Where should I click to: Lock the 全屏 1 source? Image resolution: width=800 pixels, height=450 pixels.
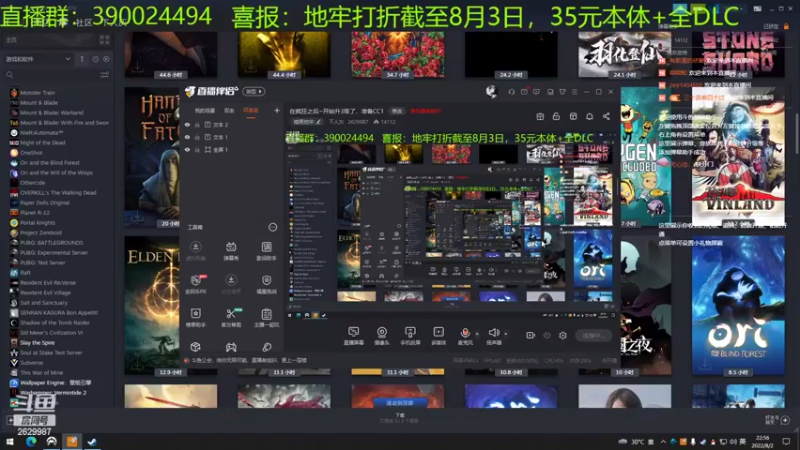point(197,150)
